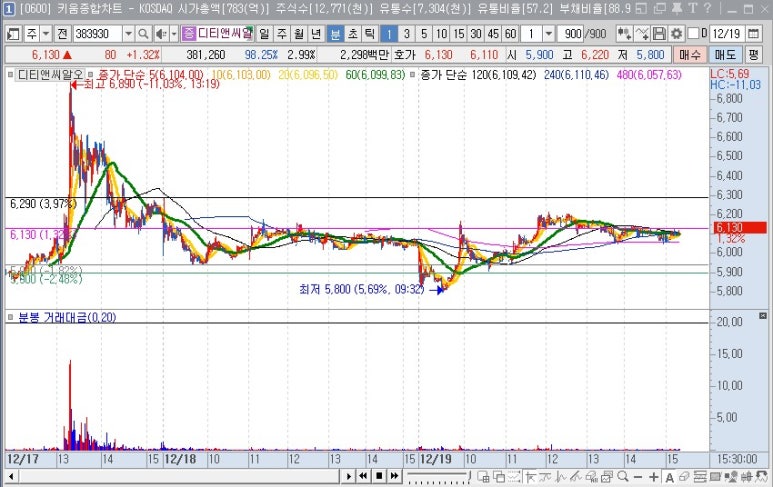Click the purple 증 badge before stock name
Viewport: 773px width, 487px height.
point(189,34)
